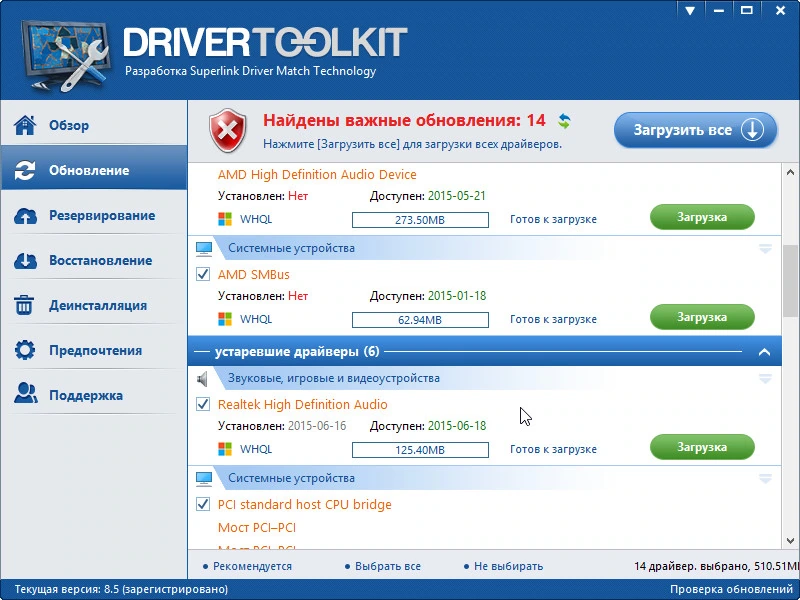Click Windows logo in AMD High Definition Audio row

tap(224, 219)
